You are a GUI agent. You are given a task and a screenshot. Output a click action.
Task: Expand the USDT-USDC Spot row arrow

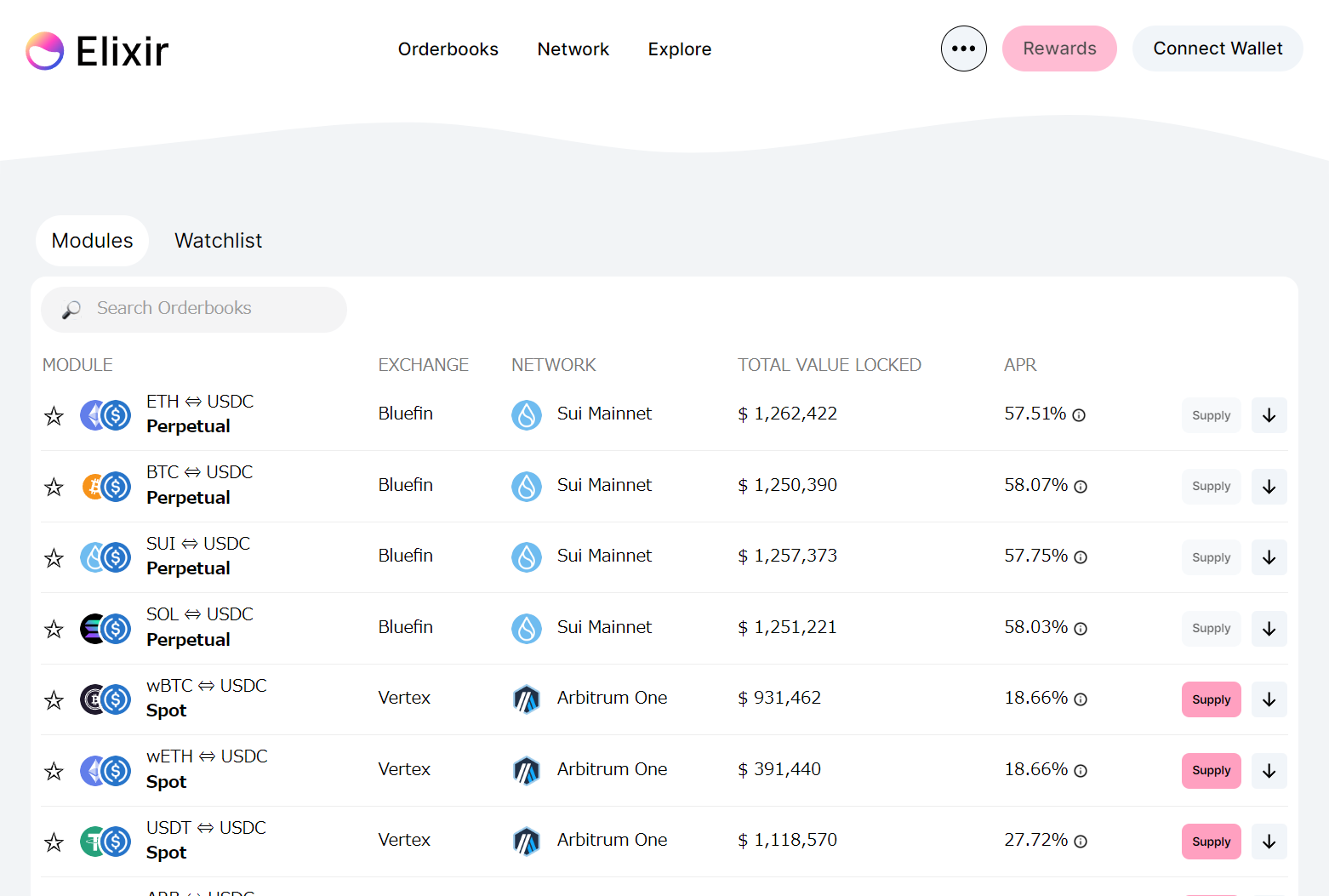click(x=1269, y=842)
